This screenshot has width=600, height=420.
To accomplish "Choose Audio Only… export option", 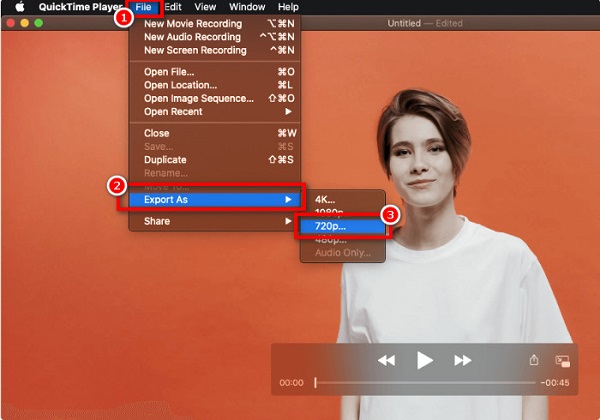I will [342, 252].
